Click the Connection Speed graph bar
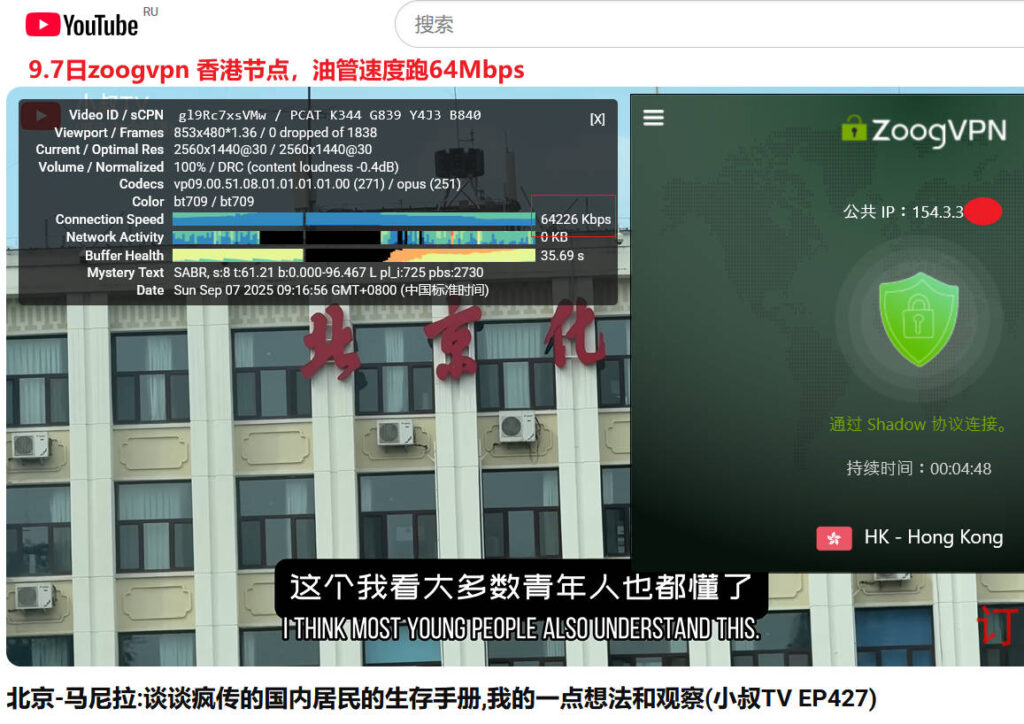 353,219
